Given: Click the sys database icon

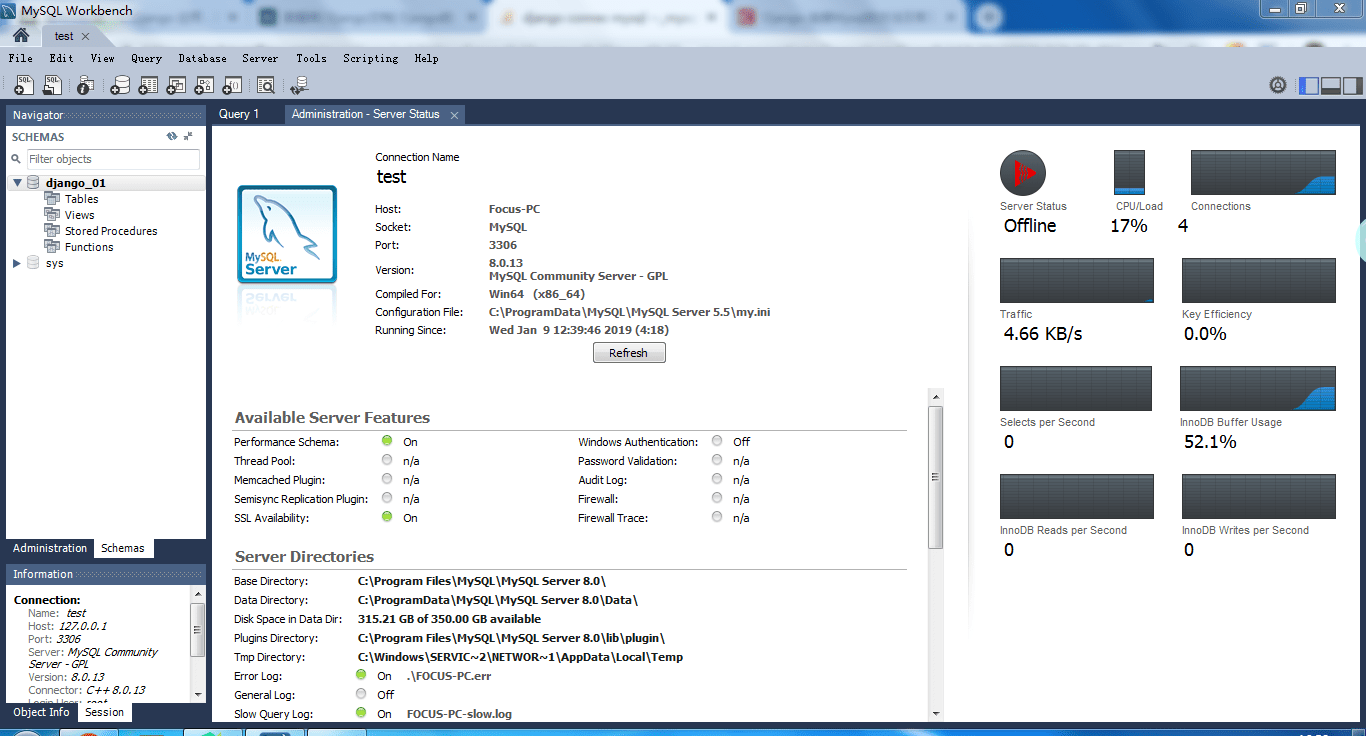Looking at the screenshot, I should (33, 263).
